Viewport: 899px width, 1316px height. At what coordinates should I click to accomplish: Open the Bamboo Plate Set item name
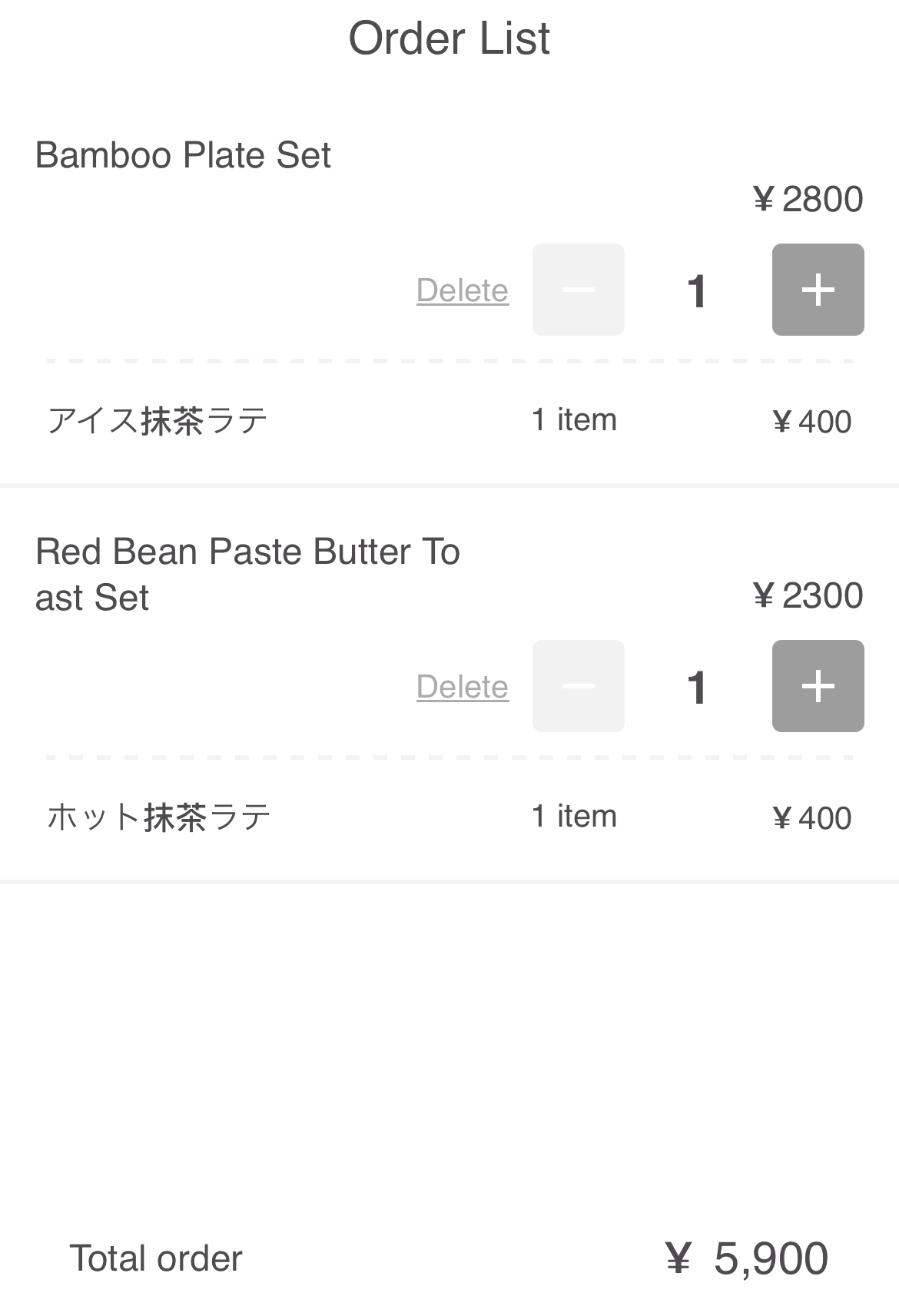183,155
